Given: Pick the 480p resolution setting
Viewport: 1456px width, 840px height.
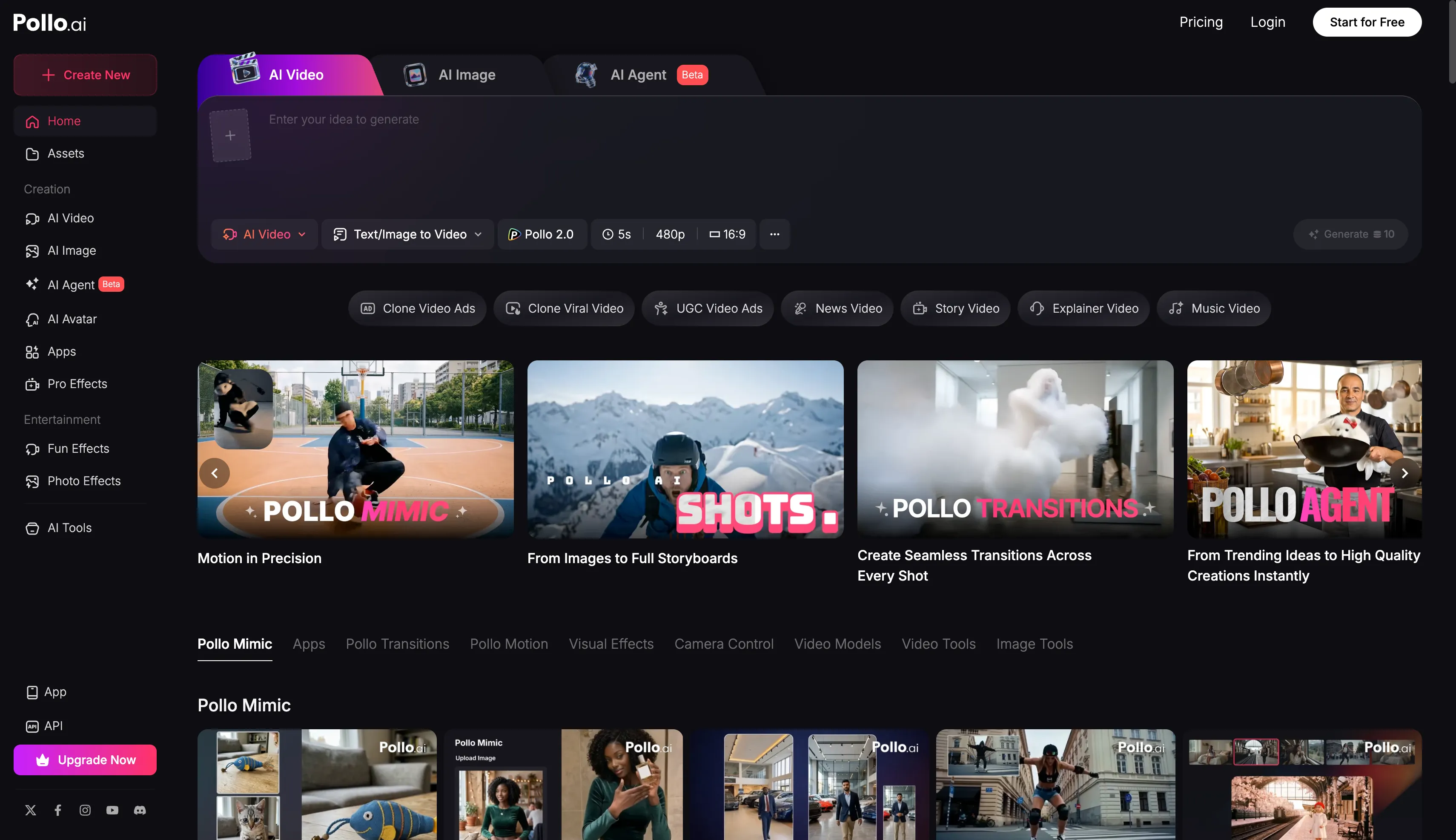Looking at the screenshot, I should (670, 234).
